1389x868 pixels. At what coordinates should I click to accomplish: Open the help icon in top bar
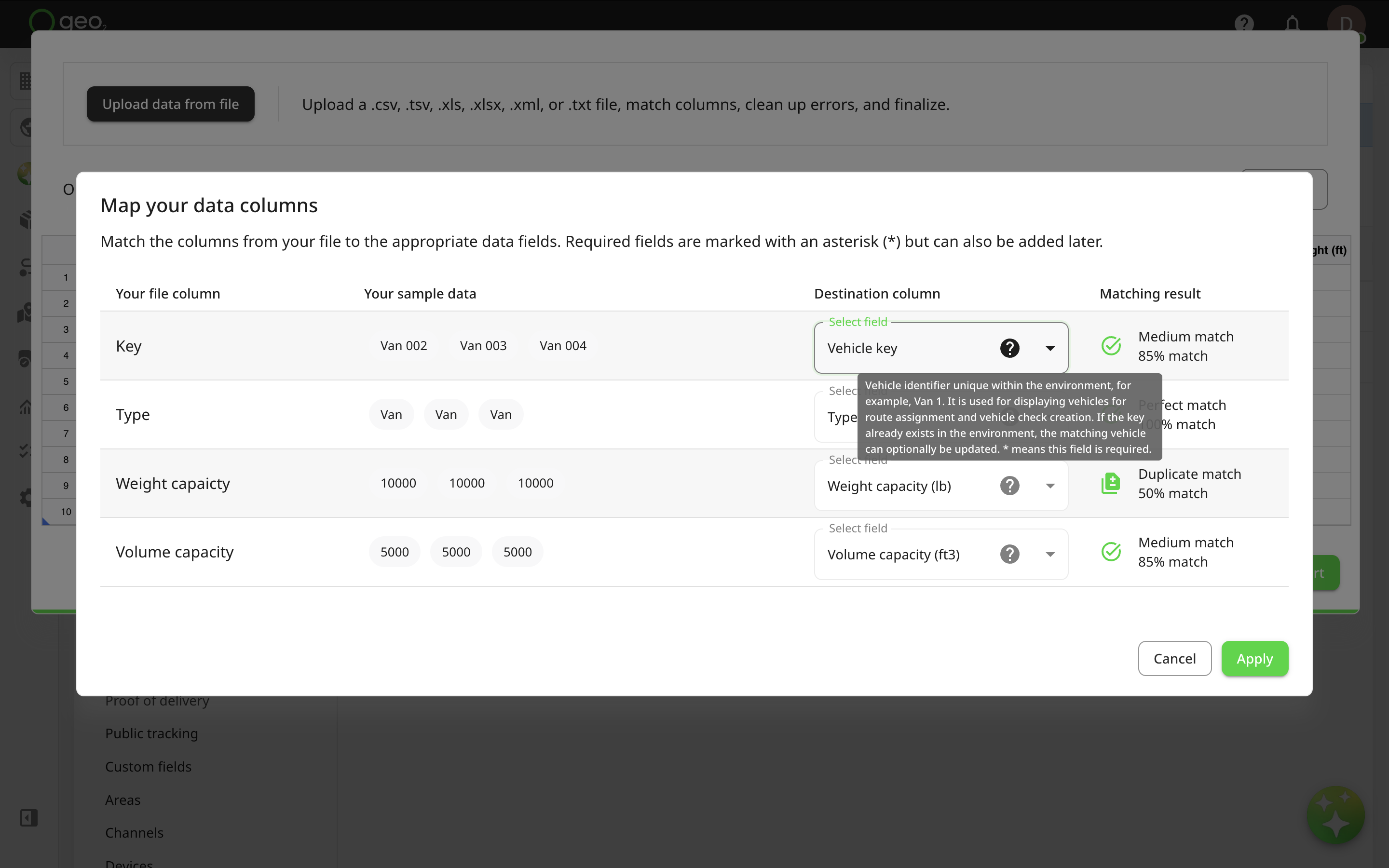pos(1244,24)
